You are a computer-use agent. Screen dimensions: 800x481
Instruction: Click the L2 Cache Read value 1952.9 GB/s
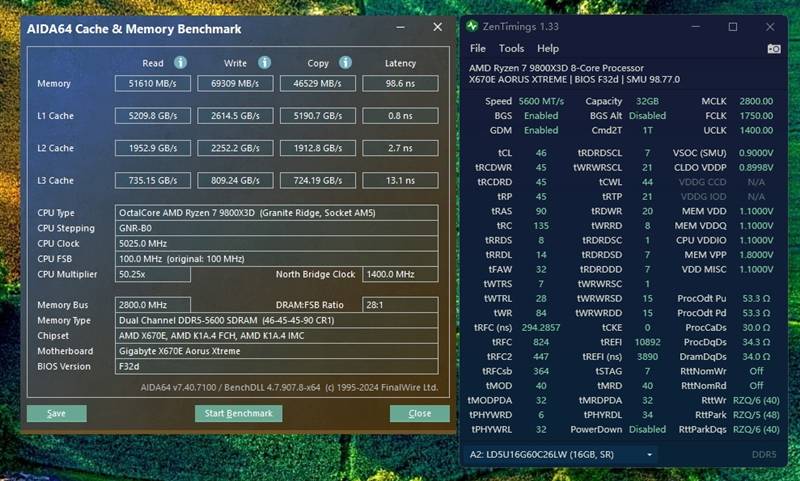pyautogui.click(x=153, y=148)
